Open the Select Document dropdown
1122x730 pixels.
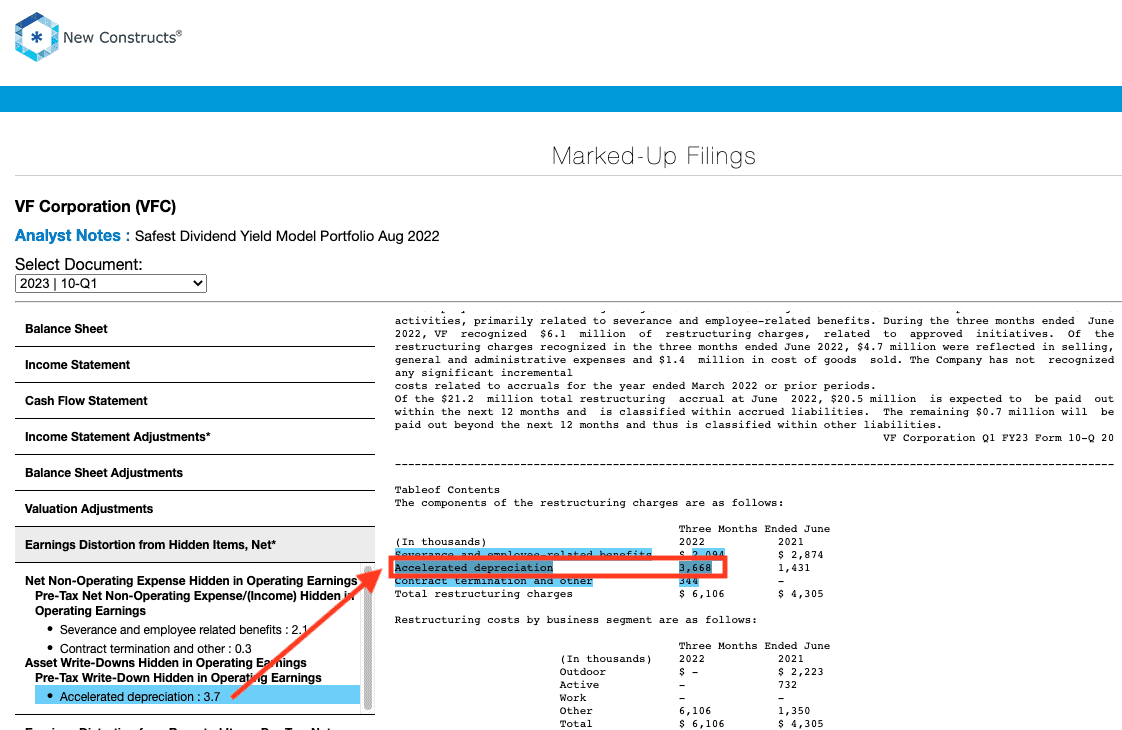[111, 283]
